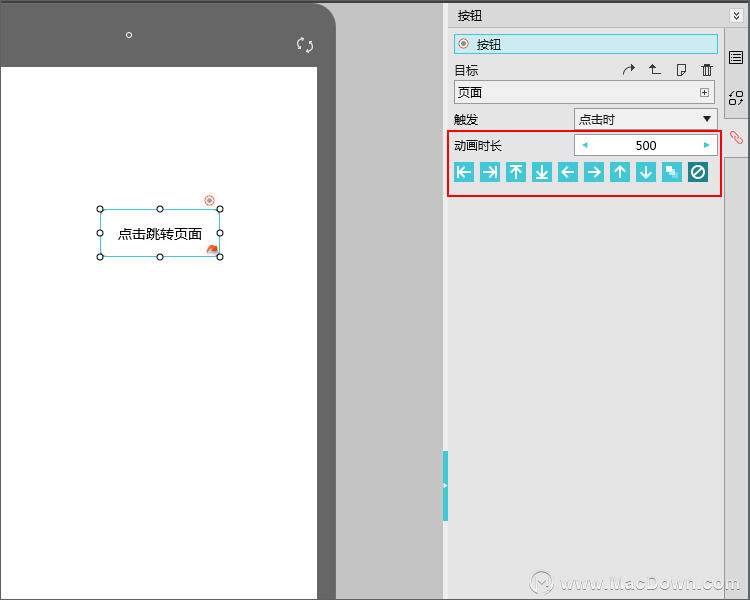Click the bottom-left resize handle of the button
This screenshot has height=600, width=750.
(x=100, y=257)
